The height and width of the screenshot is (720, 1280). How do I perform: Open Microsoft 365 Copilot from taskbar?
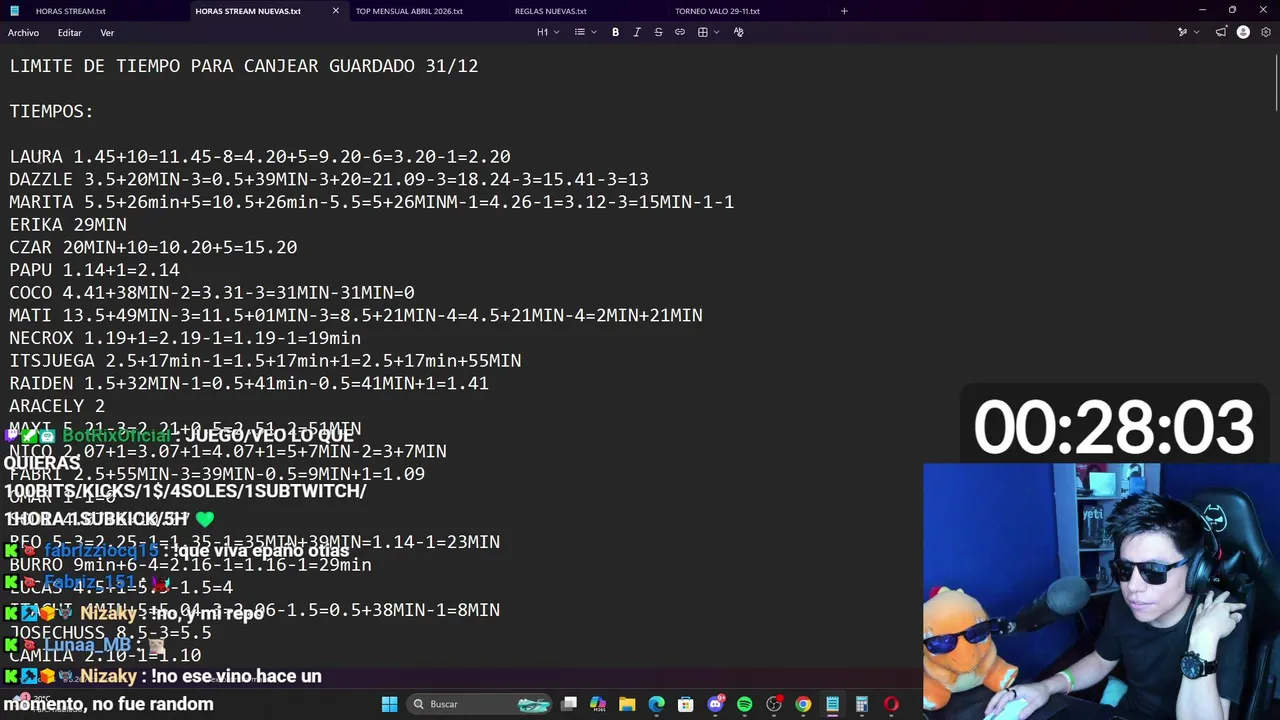tap(598, 704)
